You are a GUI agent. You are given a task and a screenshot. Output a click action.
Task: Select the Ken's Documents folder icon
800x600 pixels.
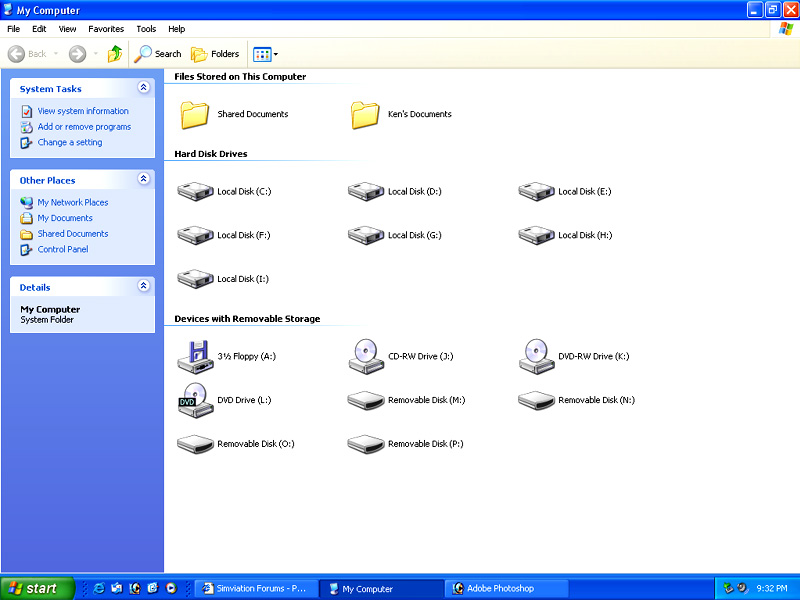click(365, 114)
